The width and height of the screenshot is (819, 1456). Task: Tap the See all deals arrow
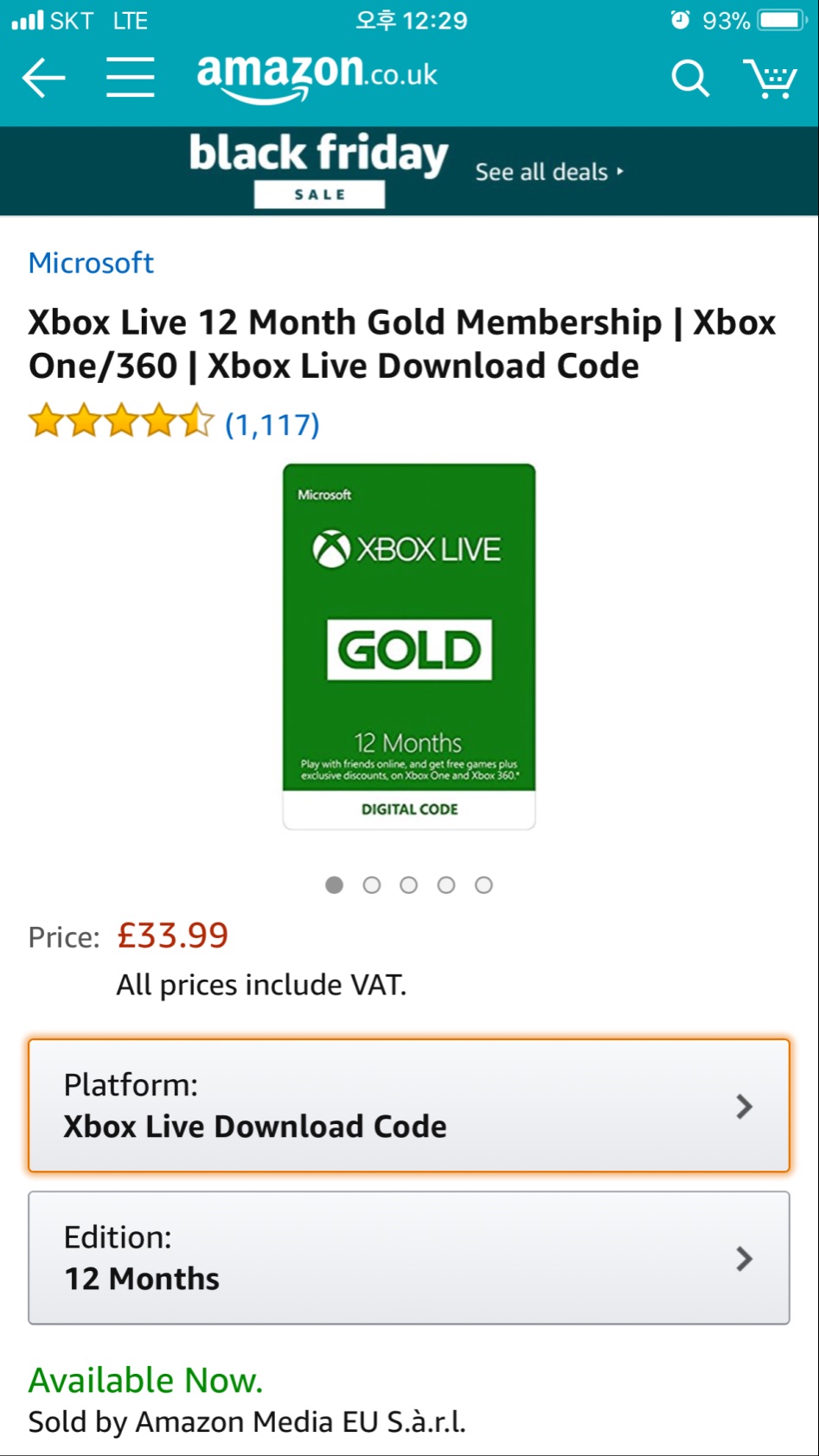click(x=620, y=172)
